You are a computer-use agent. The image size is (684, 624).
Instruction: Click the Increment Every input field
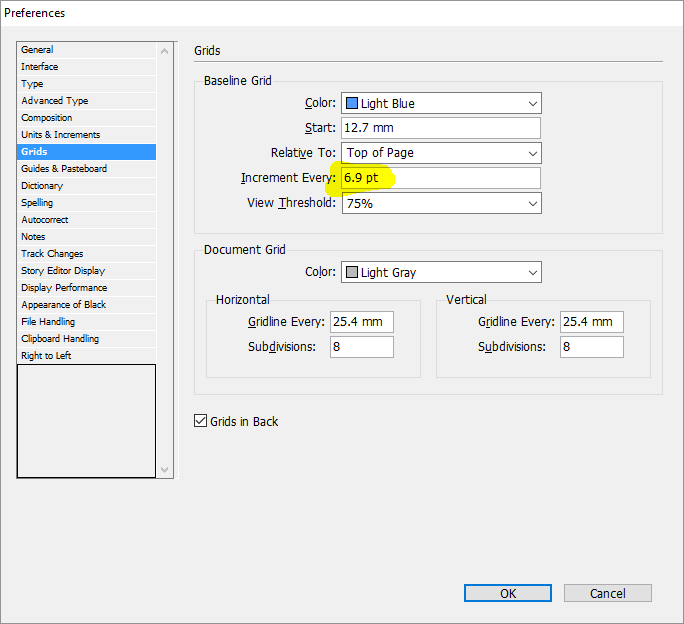[x=441, y=178]
